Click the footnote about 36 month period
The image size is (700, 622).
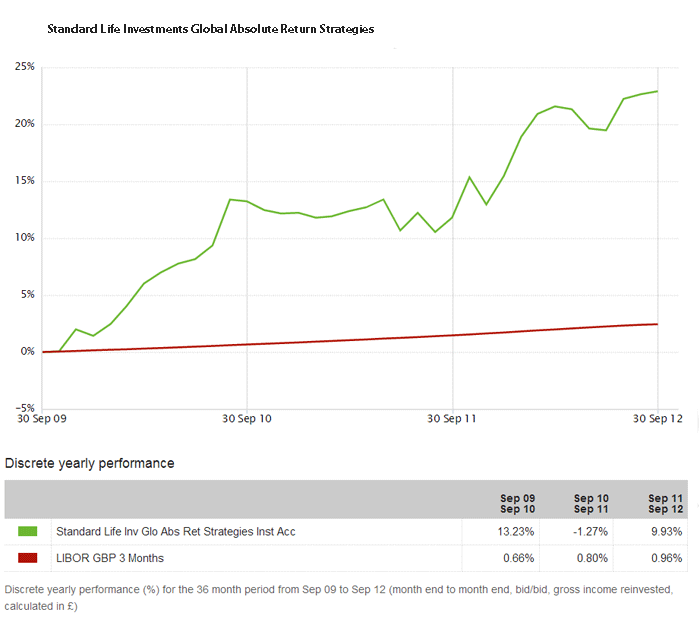pos(339,598)
